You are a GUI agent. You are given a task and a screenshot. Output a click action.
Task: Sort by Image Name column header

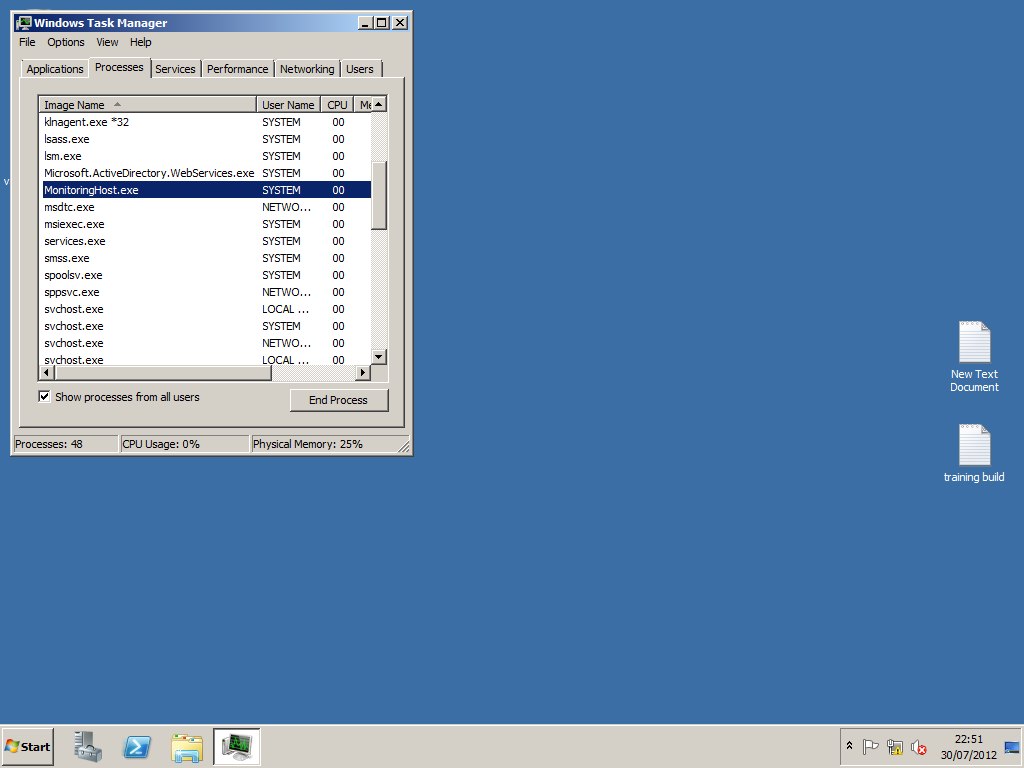pyautogui.click(x=148, y=104)
